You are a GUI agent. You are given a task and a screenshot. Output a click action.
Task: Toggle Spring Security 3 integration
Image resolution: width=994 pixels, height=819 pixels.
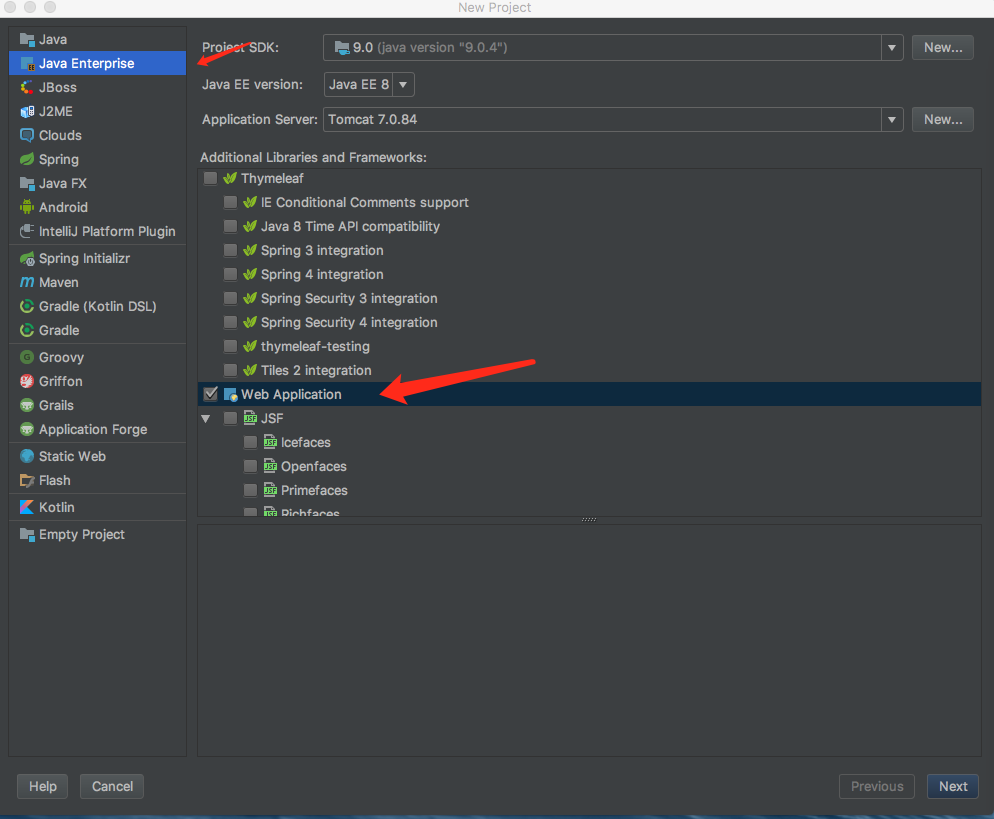click(231, 299)
